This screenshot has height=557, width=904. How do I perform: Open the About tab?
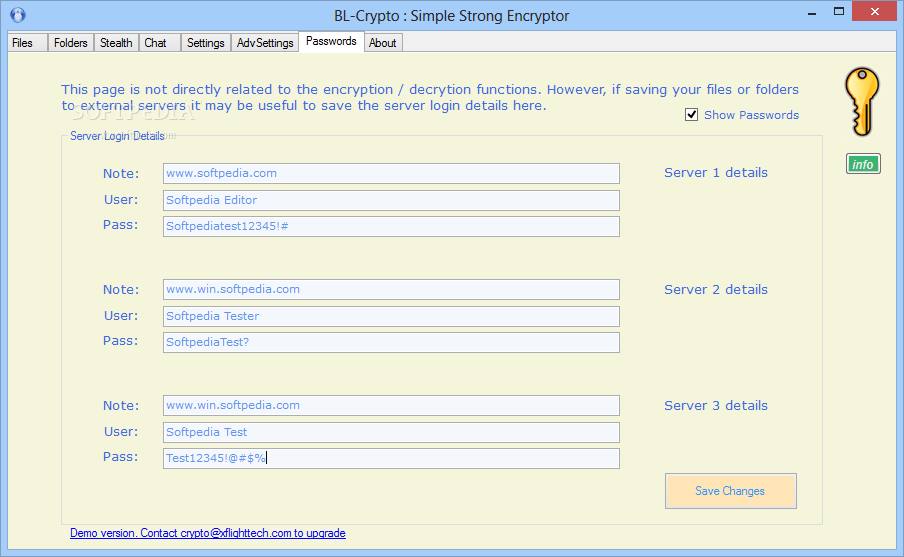383,43
